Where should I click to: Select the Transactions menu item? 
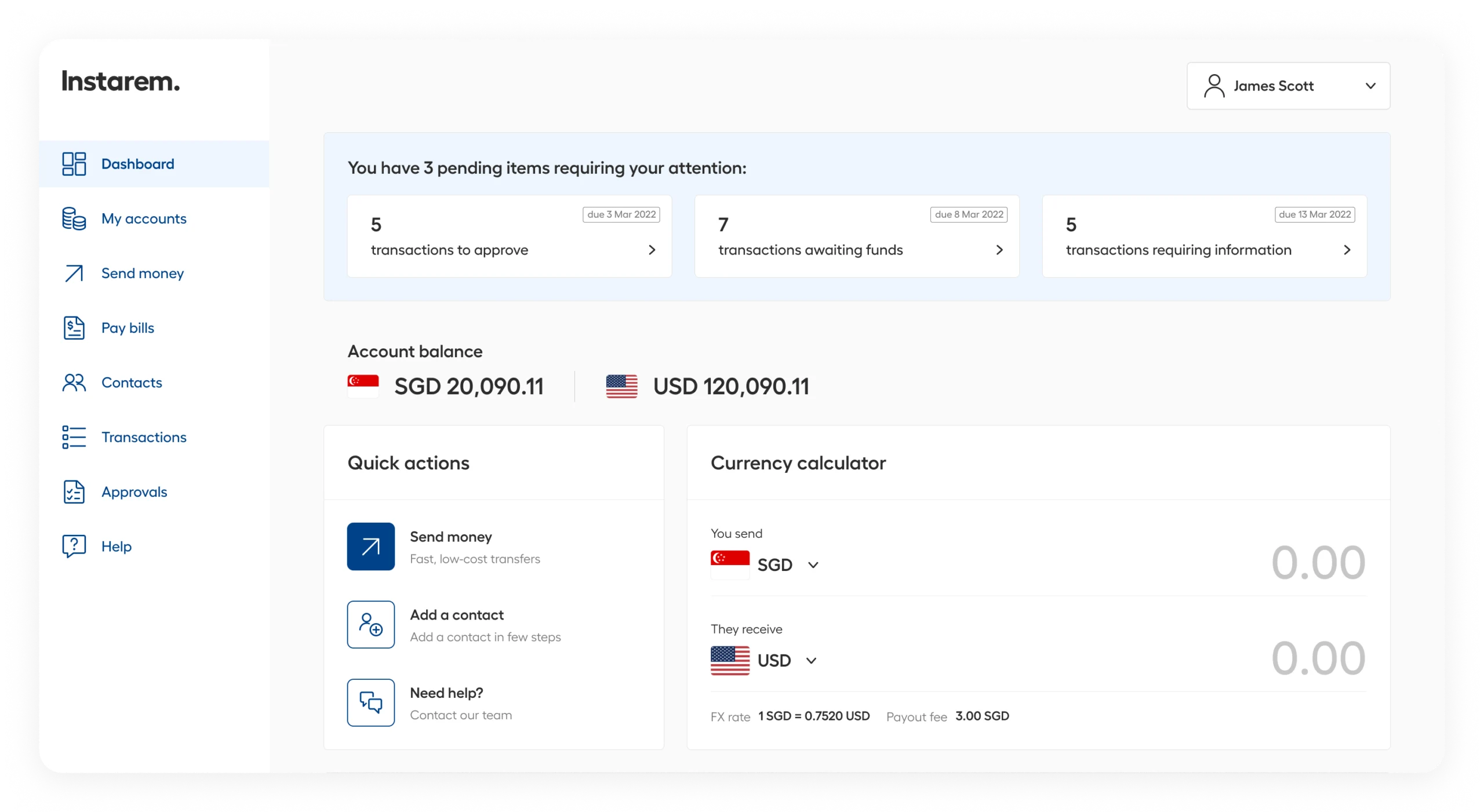(x=143, y=436)
